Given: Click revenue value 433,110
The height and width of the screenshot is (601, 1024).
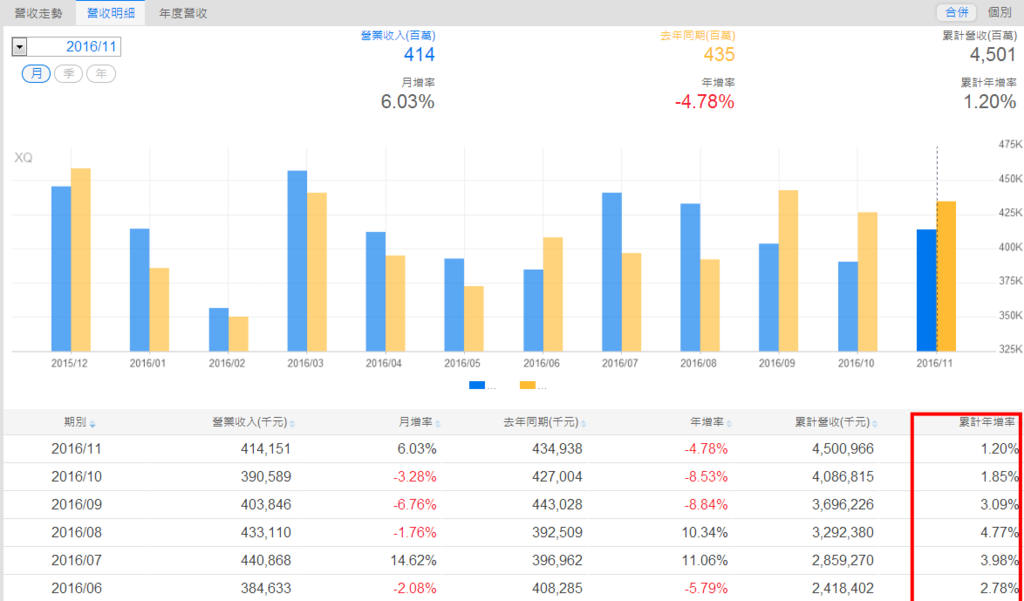Looking at the screenshot, I should [265, 532].
